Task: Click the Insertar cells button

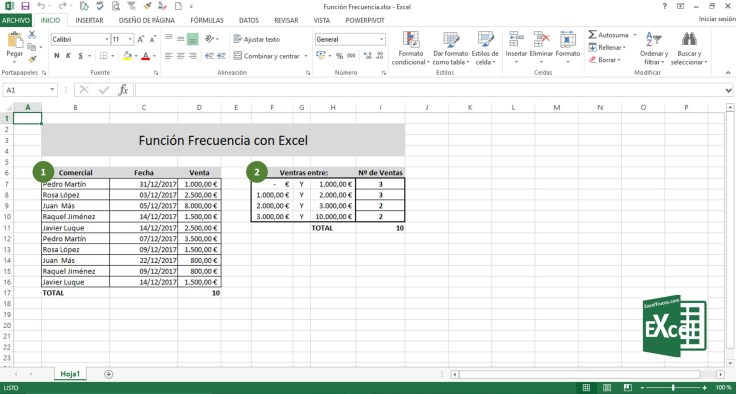Action: click(516, 48)
